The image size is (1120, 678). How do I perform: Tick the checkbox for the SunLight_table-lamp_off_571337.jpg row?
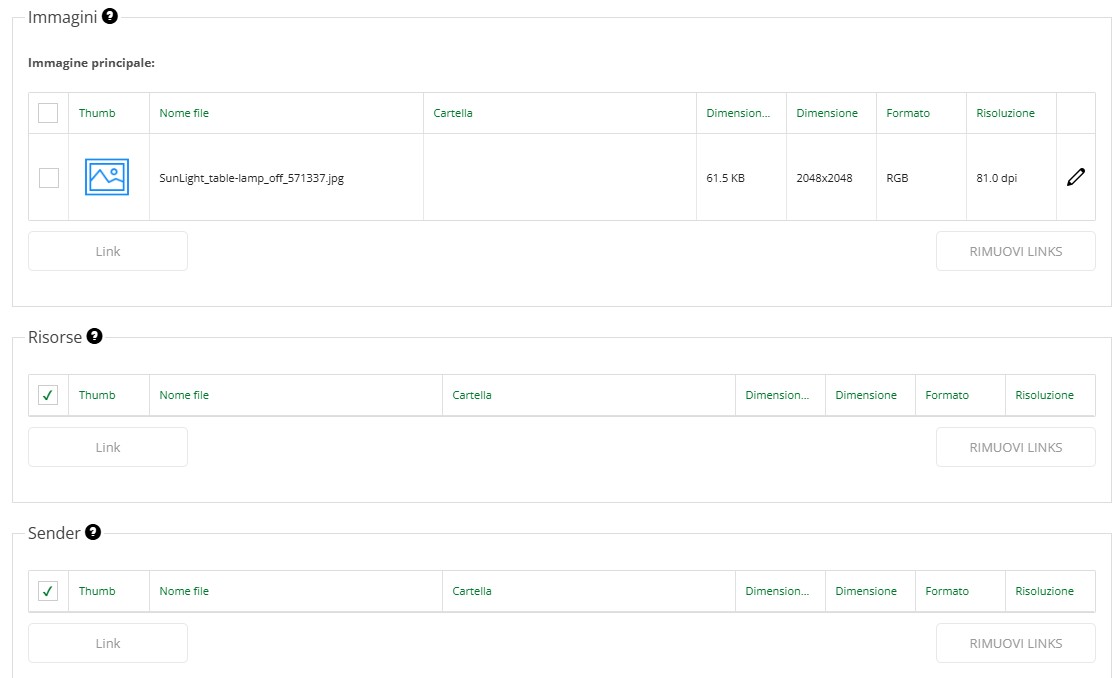pyautogui.click(x=49, y=178)
